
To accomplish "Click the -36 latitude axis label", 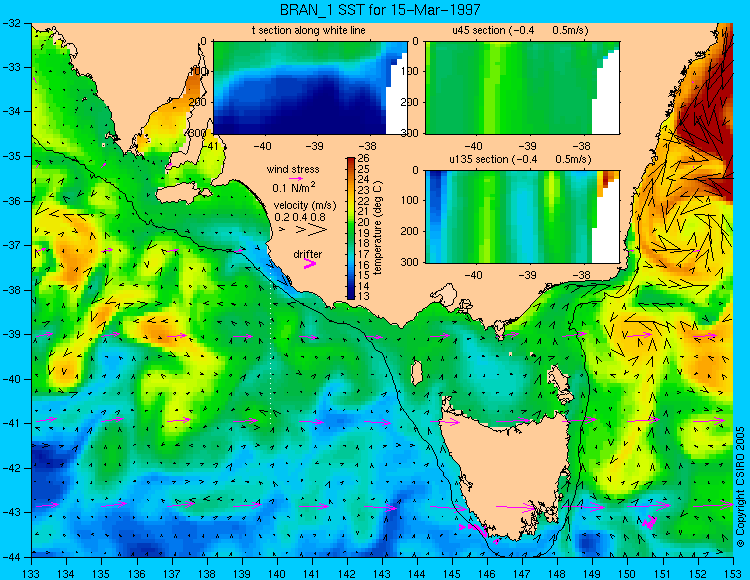I will pyautogui.click(x=10, y=201).
